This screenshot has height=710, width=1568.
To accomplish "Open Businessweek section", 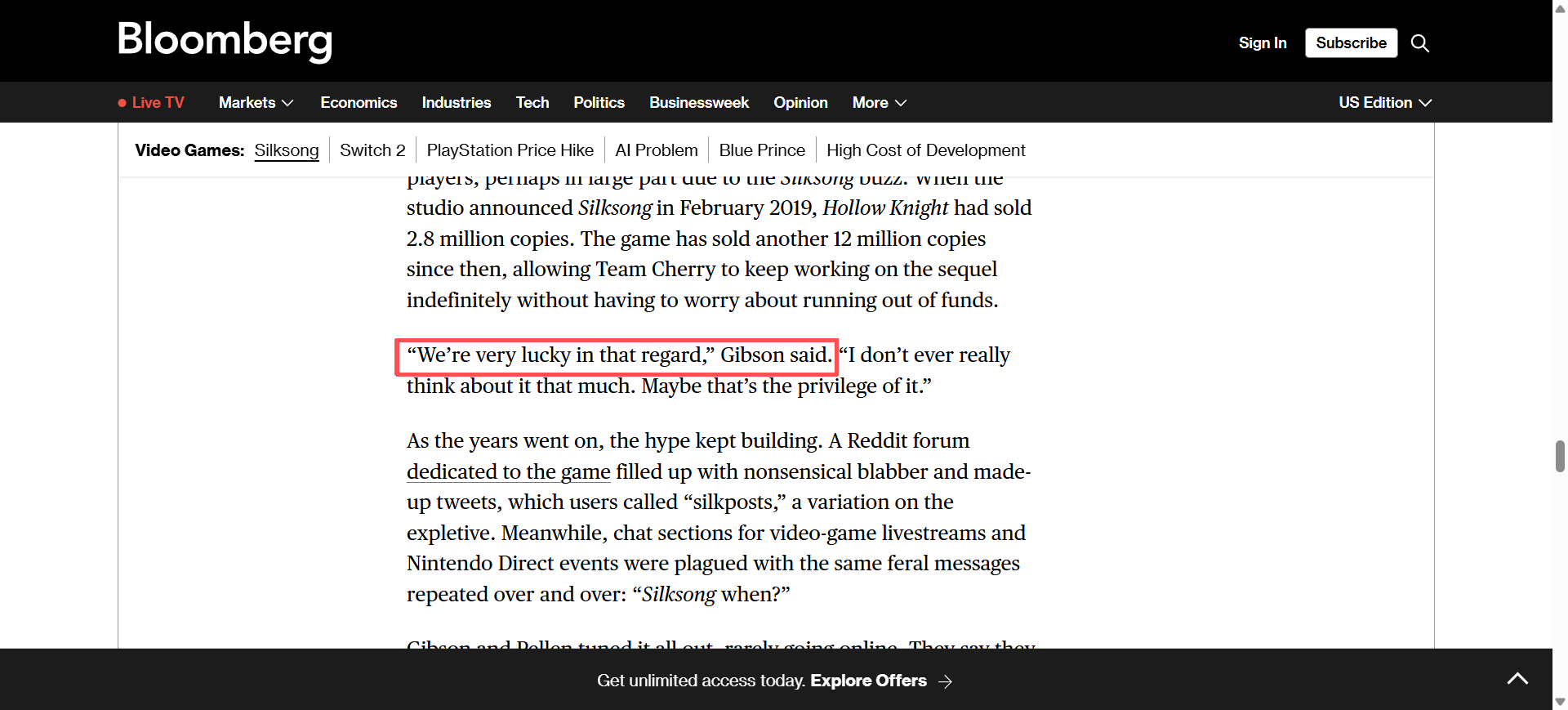I will pos(699,103).
